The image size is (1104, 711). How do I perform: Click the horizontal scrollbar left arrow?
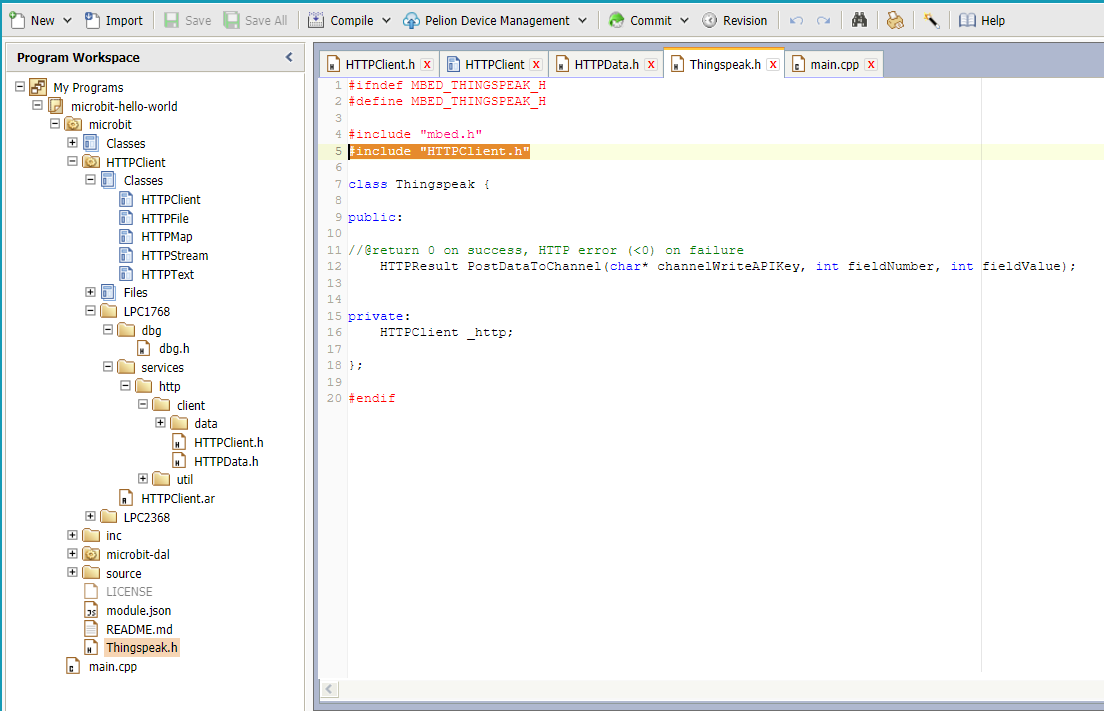click(330, 689)
